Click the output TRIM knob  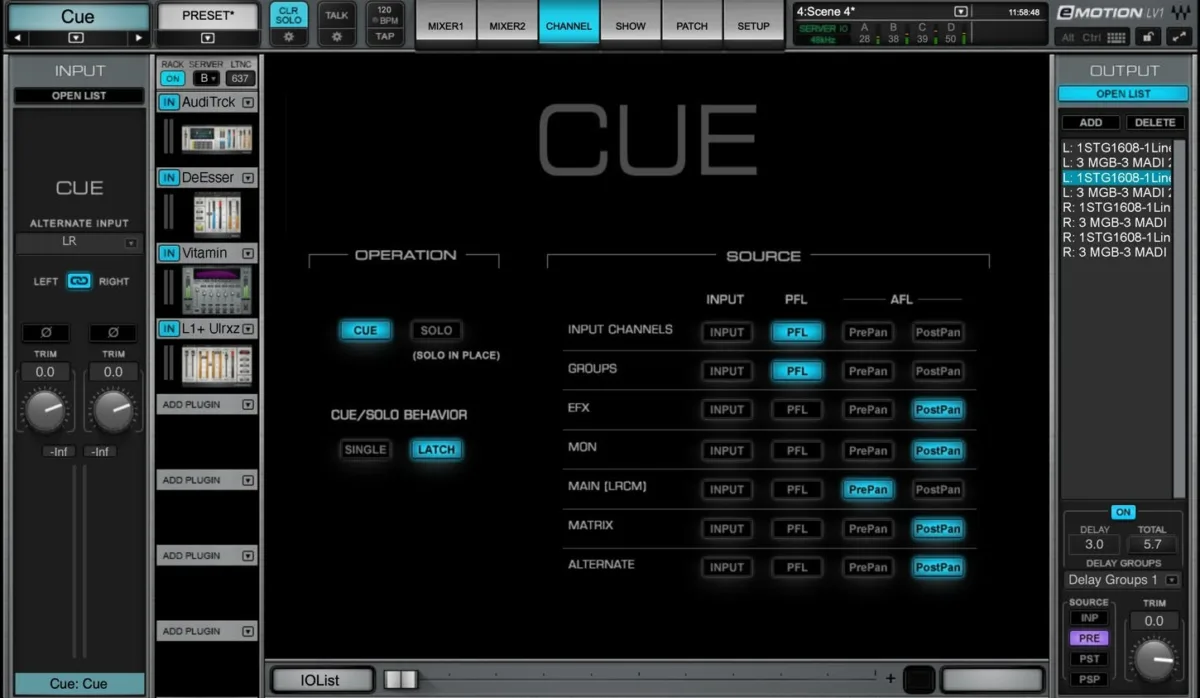pos(1153,659)
